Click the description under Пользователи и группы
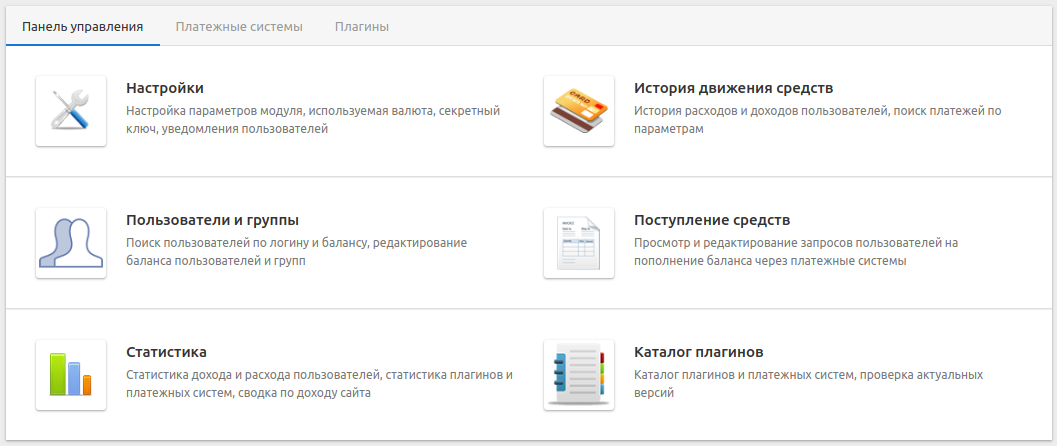Screen dimensions: 1057x446 click(x=296, y=252)
